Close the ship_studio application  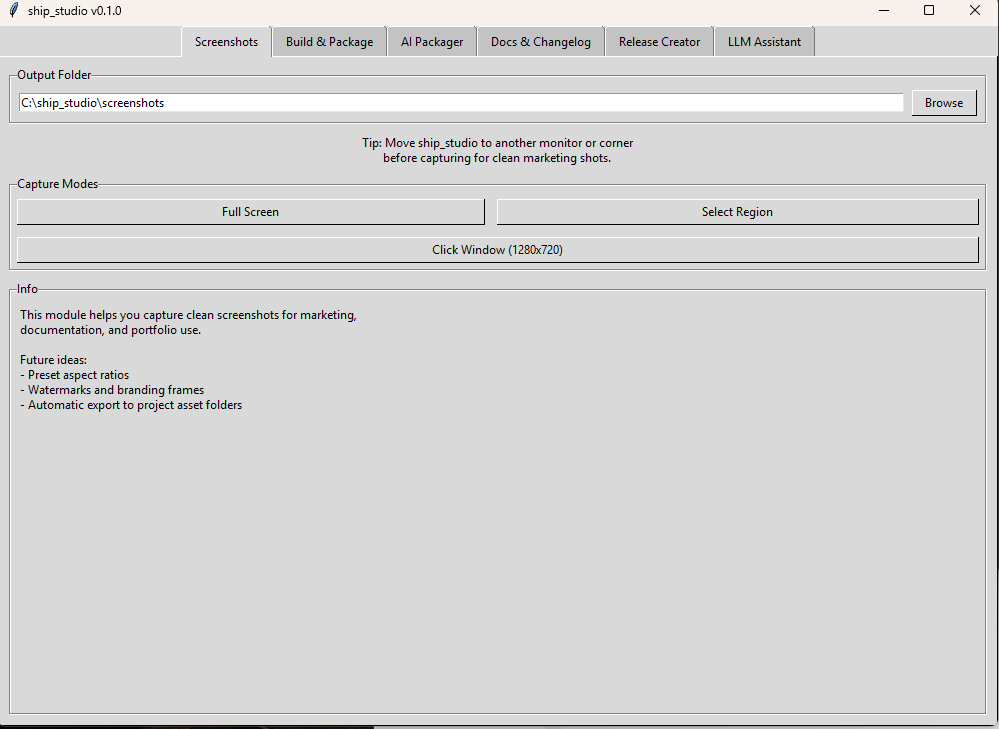(974, 10)
